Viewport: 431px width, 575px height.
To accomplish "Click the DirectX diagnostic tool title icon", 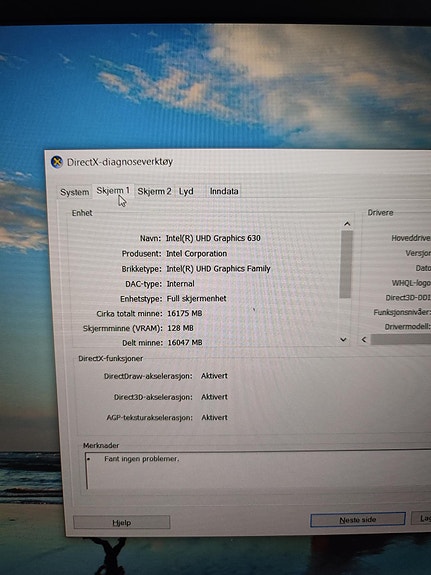I will coord(56,162).
